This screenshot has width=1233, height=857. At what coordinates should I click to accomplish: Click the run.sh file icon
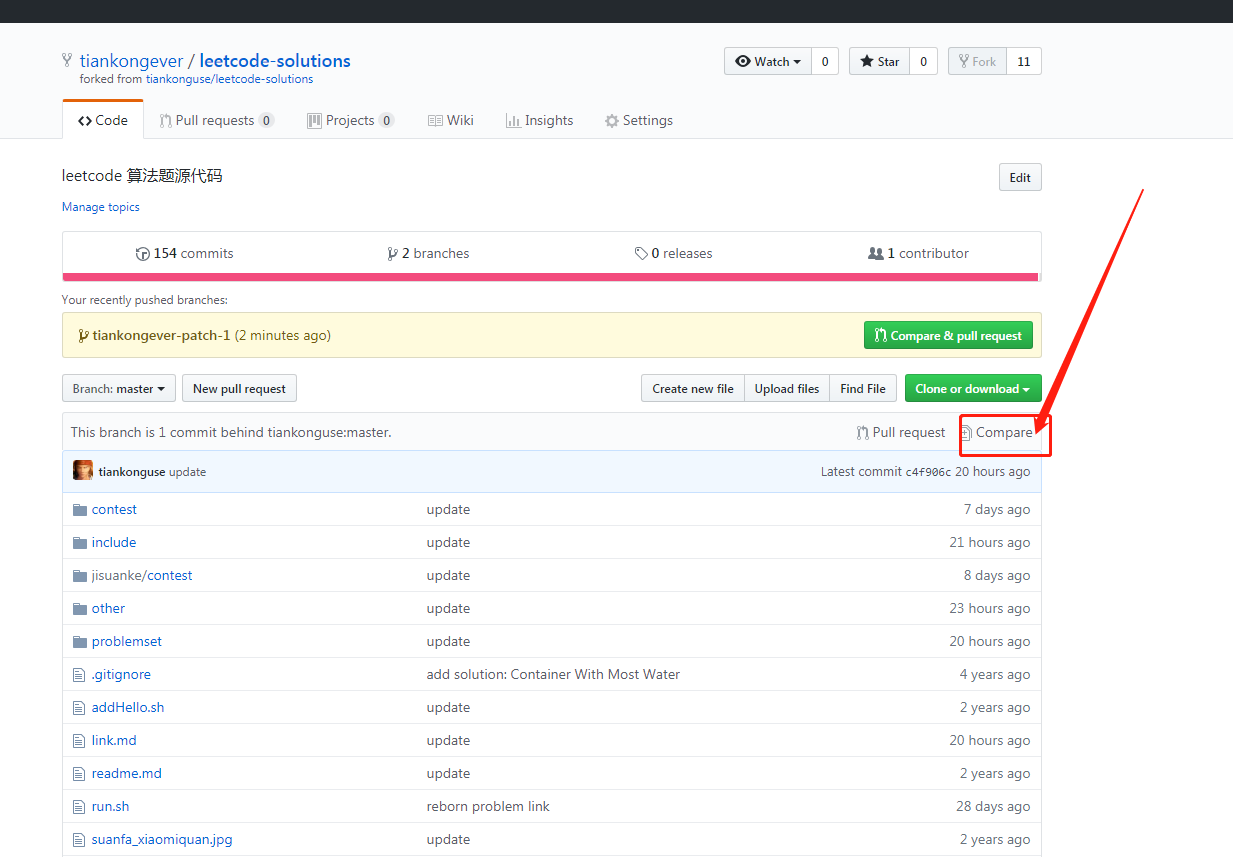tap(79, 807)
